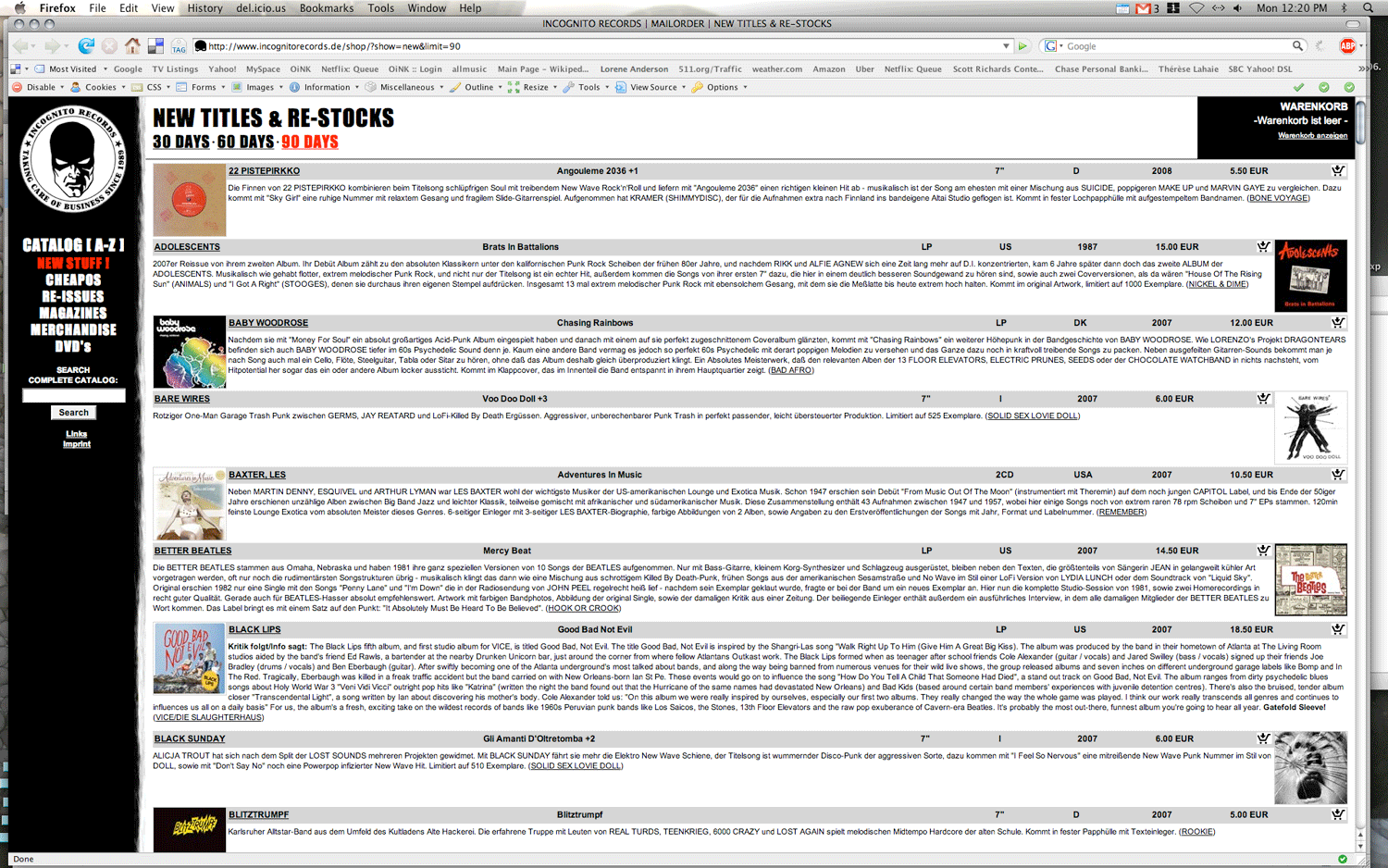The image size is (1388, 868).
Task: Open the Adblock Plus ABP icon
Action: click(x=1347, y=45)
